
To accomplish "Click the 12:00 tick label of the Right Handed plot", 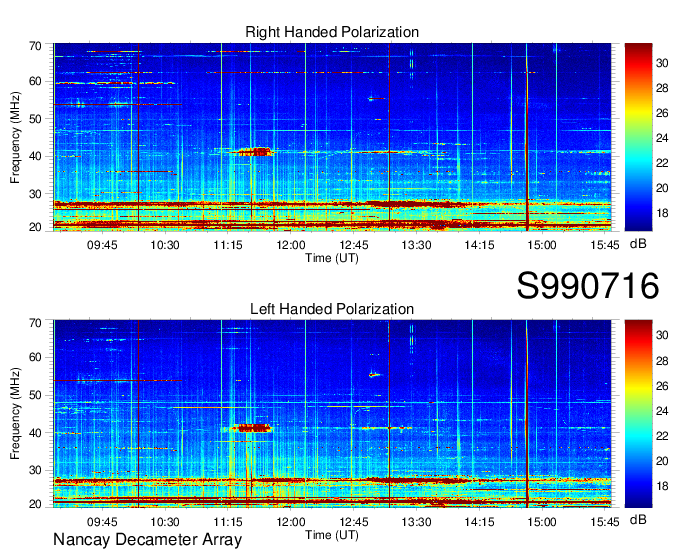I will 291,245.
